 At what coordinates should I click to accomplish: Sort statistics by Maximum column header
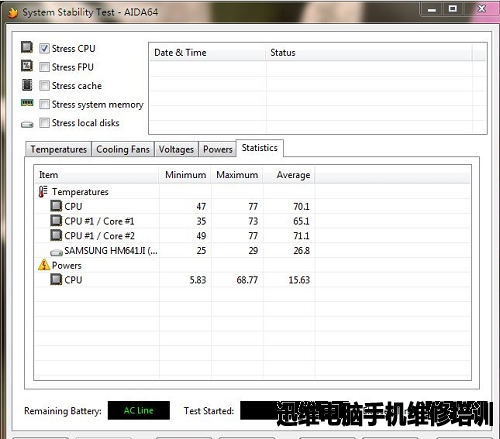pyautogui.click(x=237, y=175)
